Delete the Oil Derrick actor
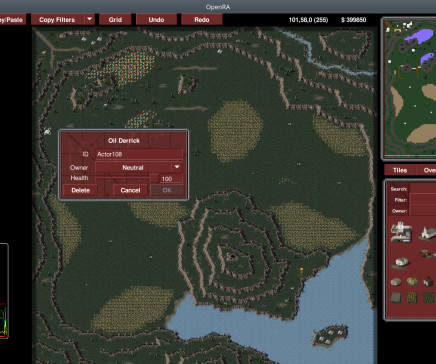The height and width of the screenshot is (364, 436). pos(80,190)
